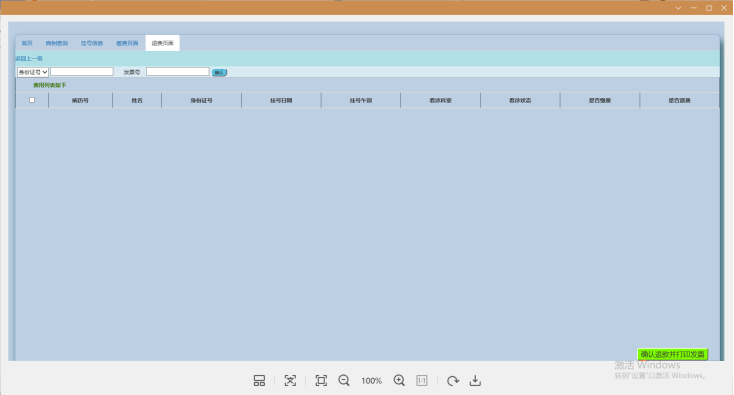Open the viewer's chevron-down menu in title bar

[x=678, y=8]
